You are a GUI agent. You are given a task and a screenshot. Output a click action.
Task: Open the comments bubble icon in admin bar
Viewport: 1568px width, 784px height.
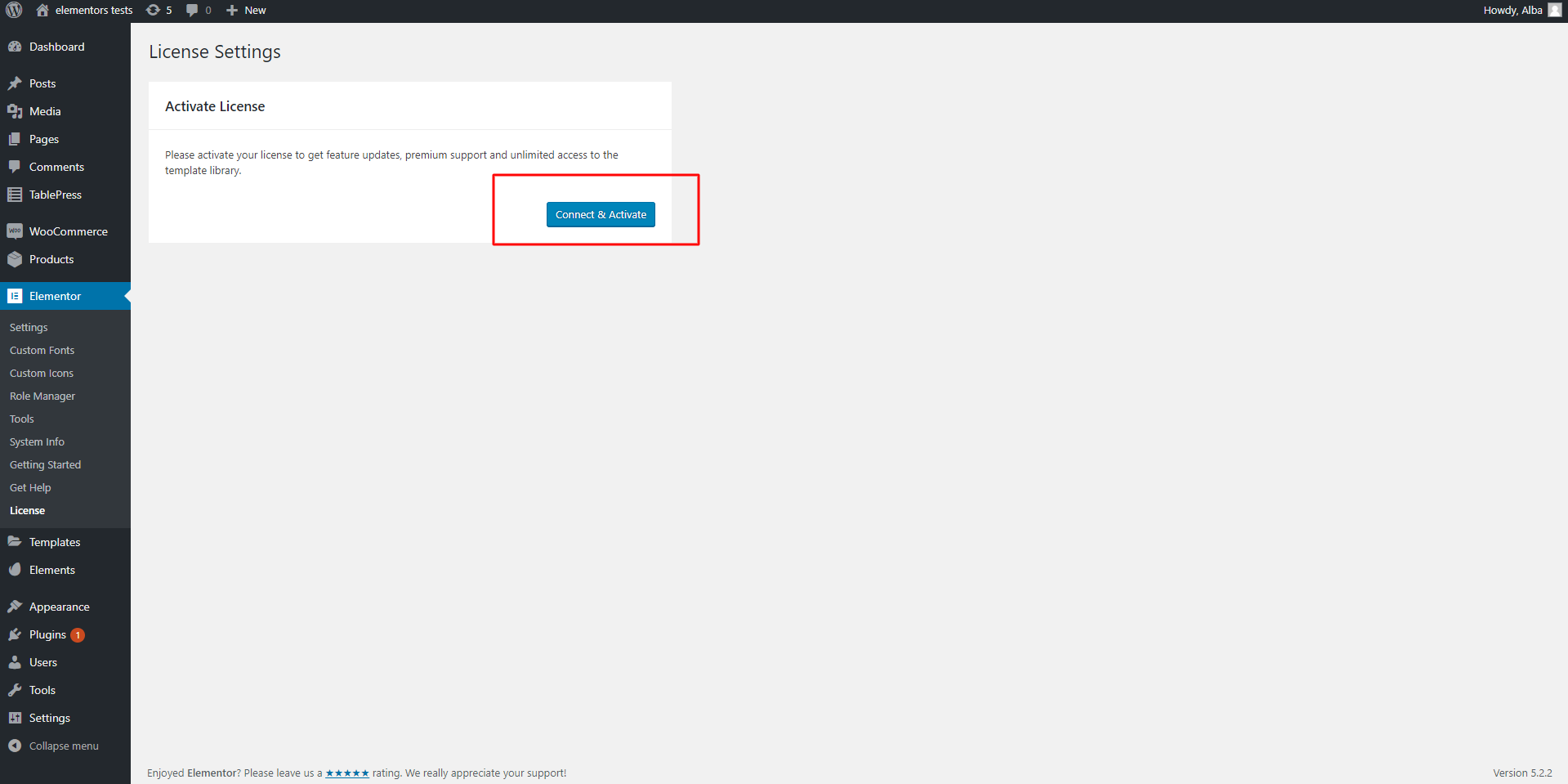[192, 10]
